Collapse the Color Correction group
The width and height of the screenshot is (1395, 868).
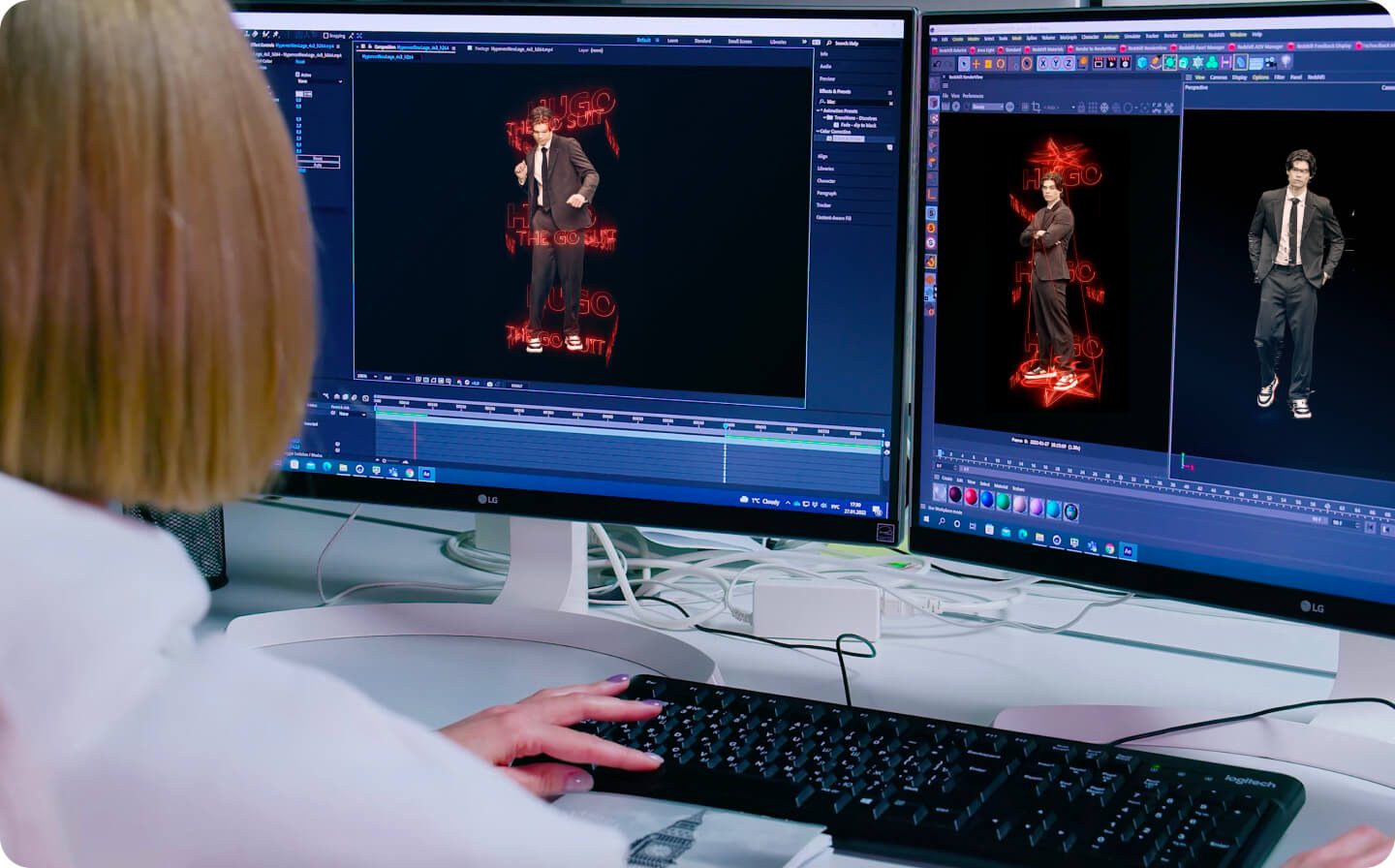819,132
